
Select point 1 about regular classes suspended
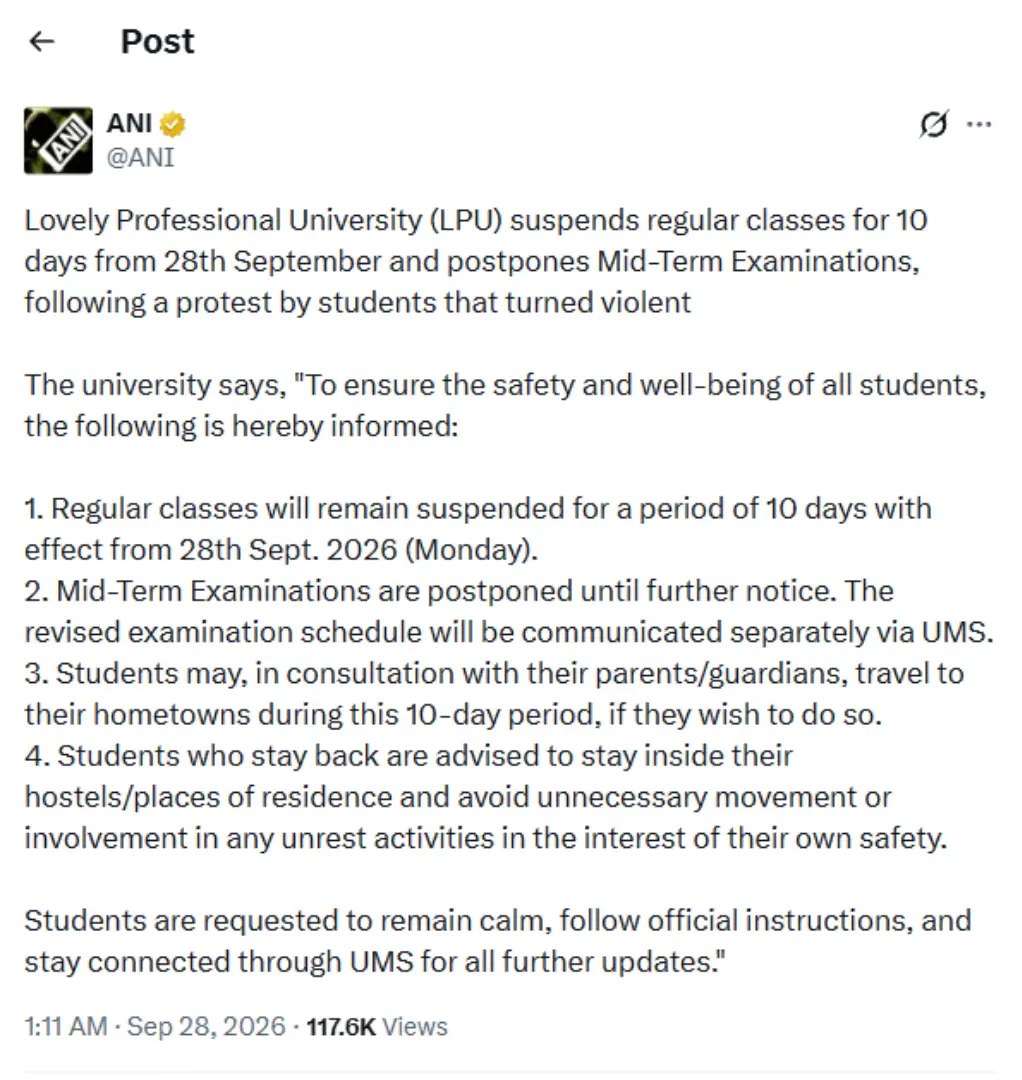(x=478, y=529)
